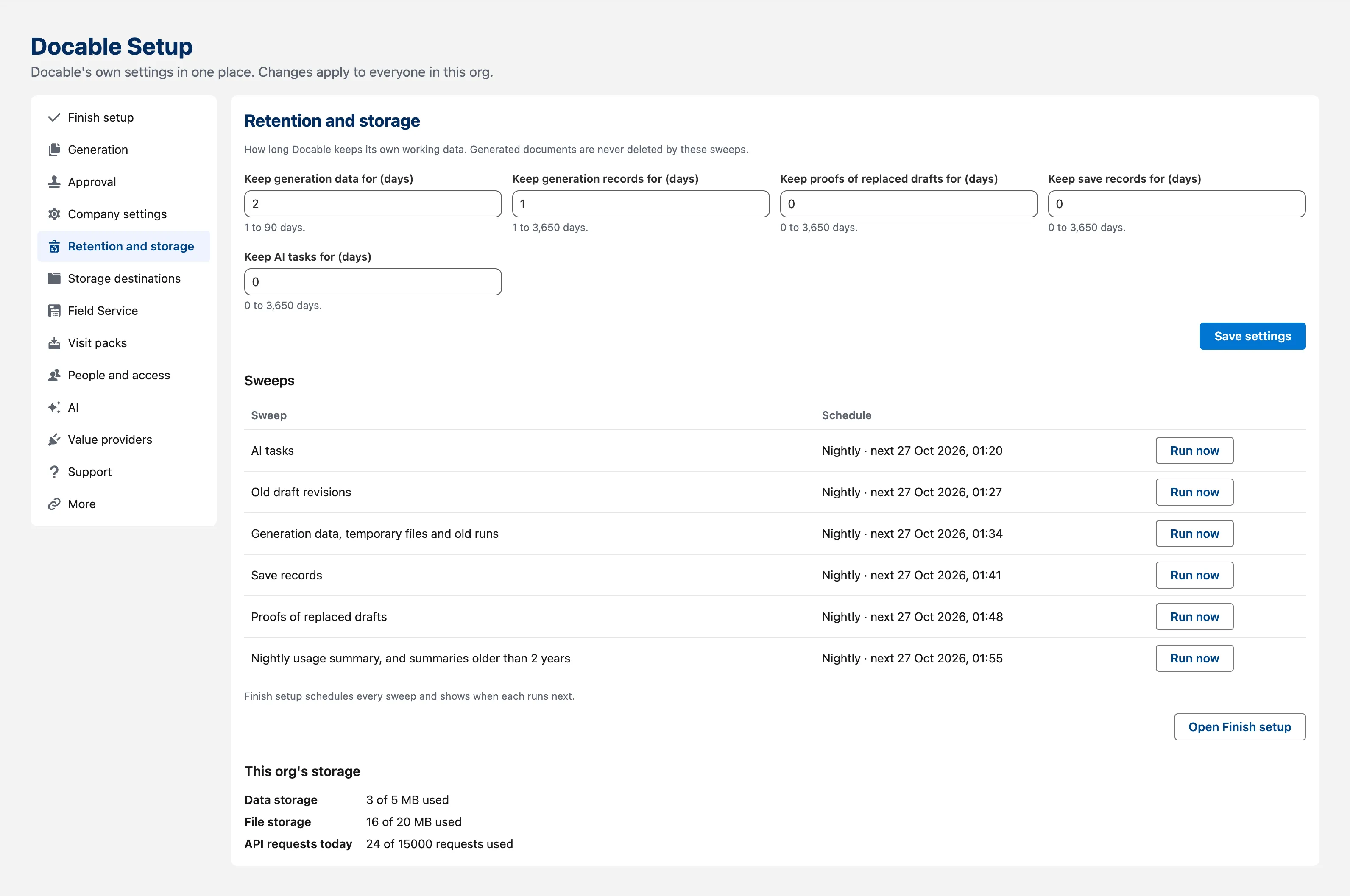This screenshot has width=1350, height=896.
Task: Click the Sweep column header
Action: tap(269, 415)
